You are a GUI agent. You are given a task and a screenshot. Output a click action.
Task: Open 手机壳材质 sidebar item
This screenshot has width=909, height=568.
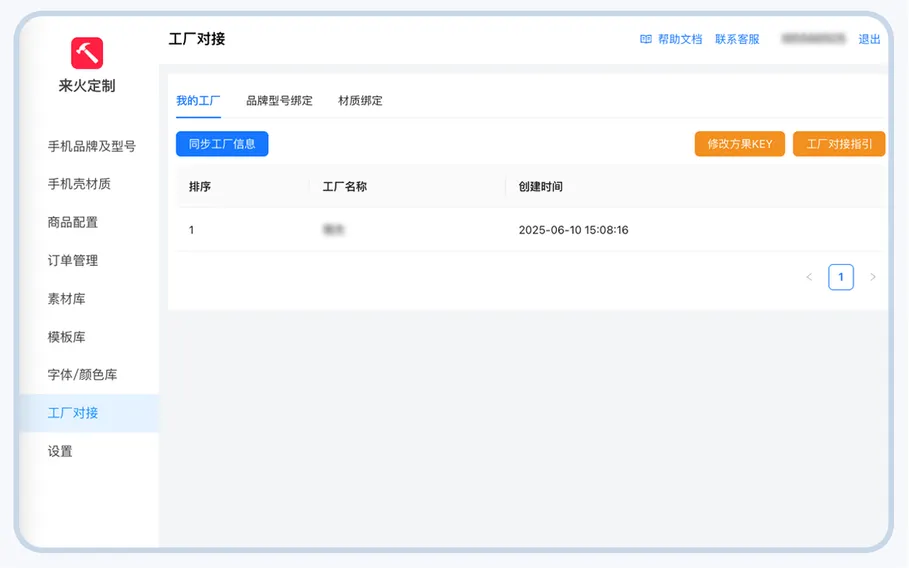(79, 184)
